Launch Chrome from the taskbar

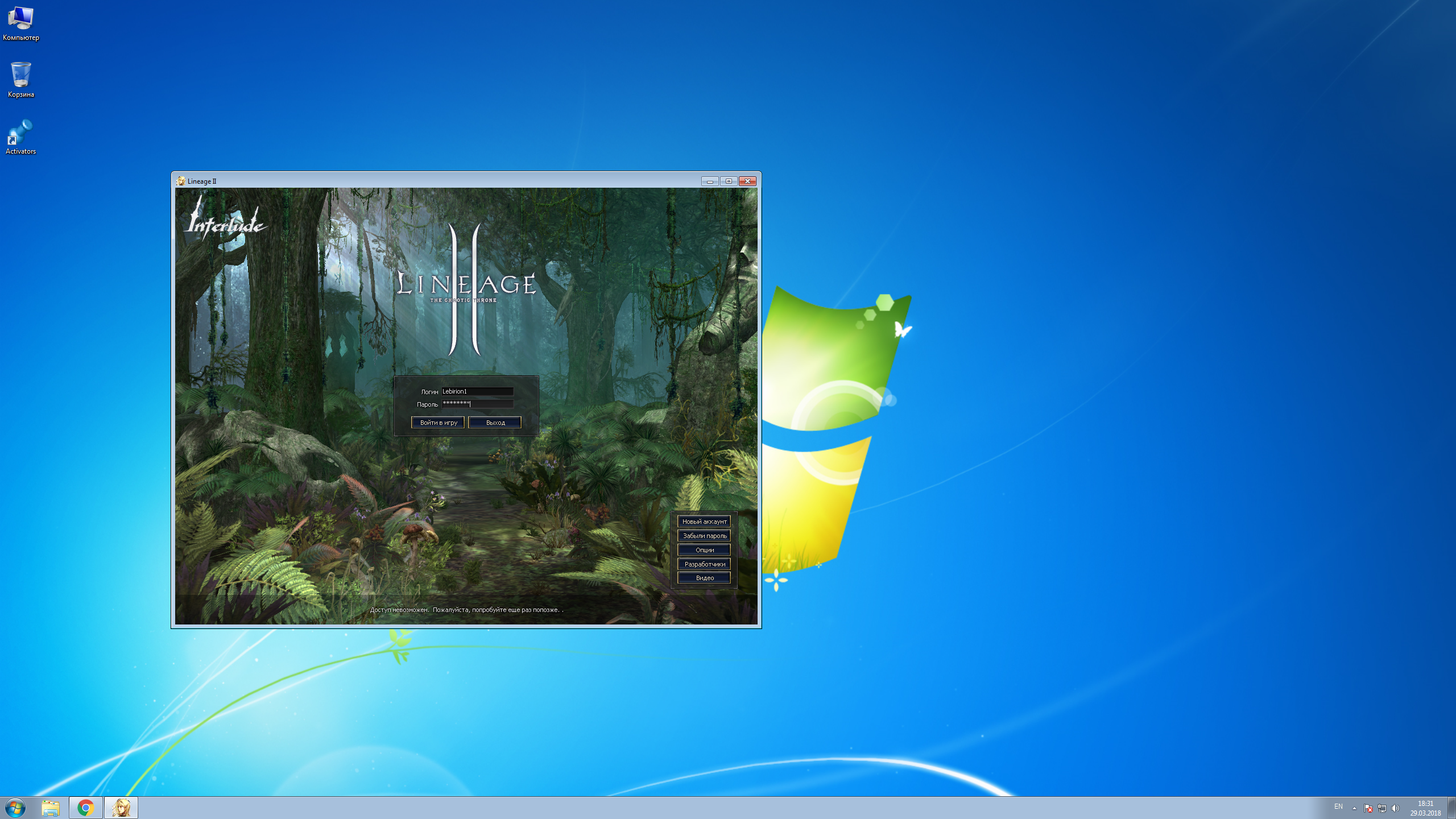point(86,808)
